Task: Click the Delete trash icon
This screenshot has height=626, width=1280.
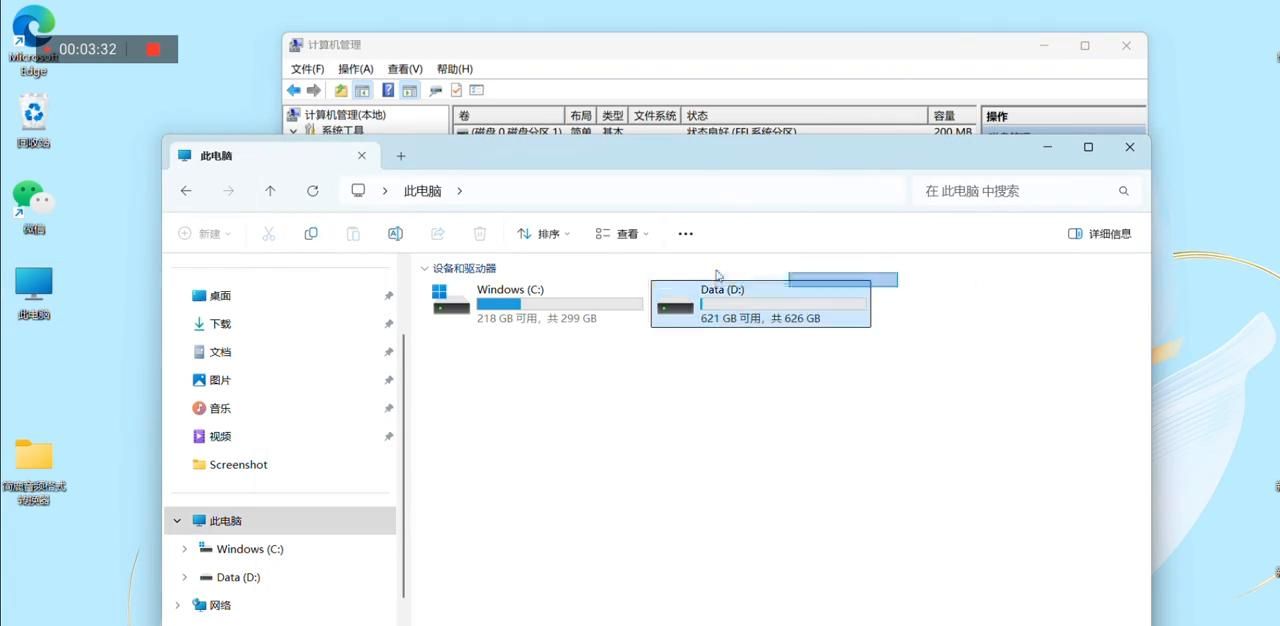Action: (x=479, y=233)
